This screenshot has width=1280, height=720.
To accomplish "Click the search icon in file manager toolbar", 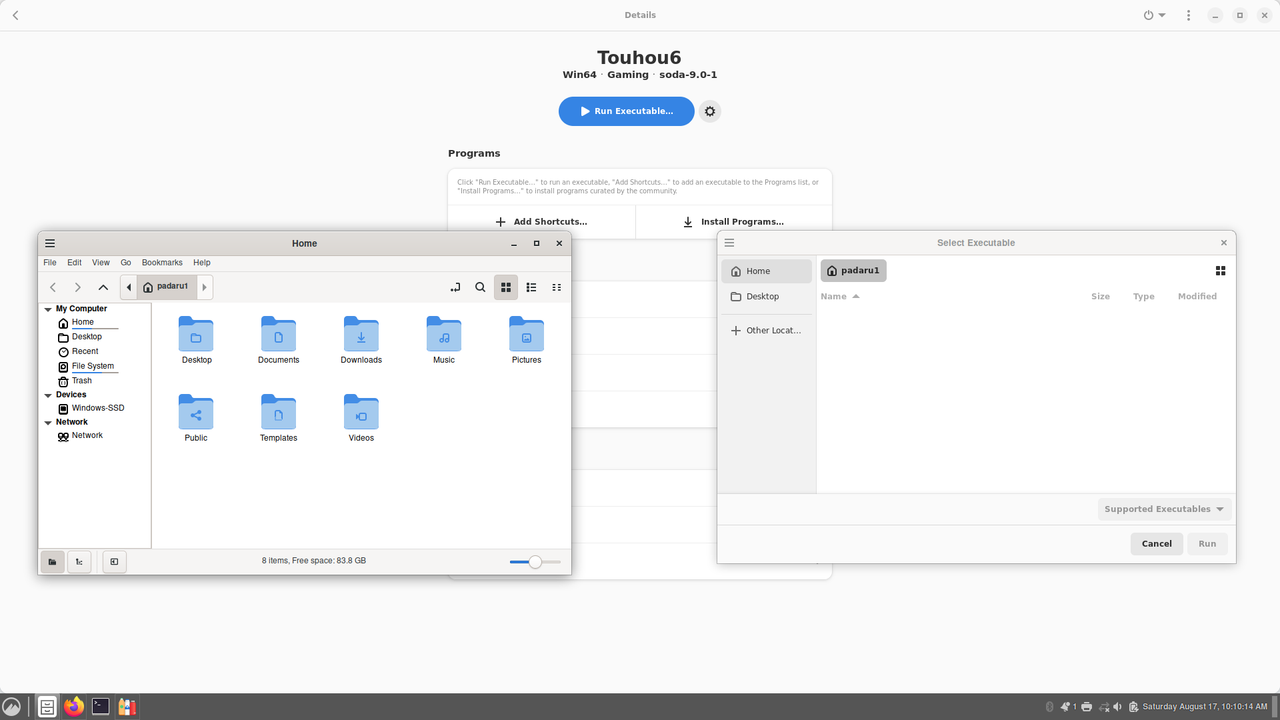I will click(480, 287).
